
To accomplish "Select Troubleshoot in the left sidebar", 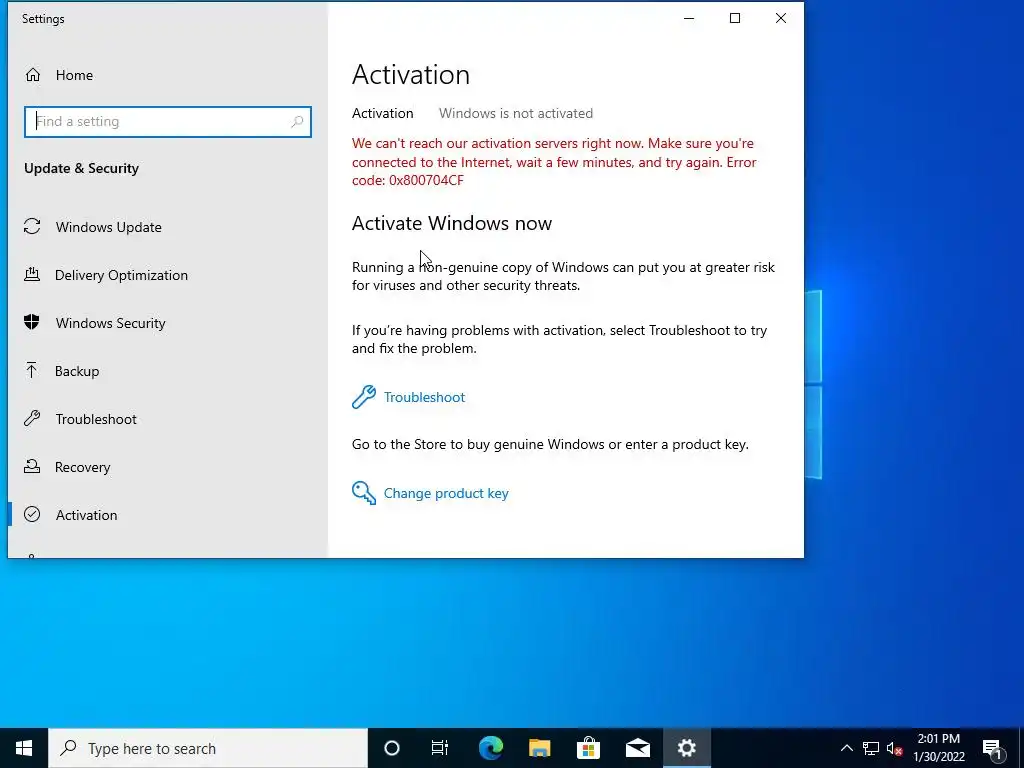I will [x=167, y=419].
